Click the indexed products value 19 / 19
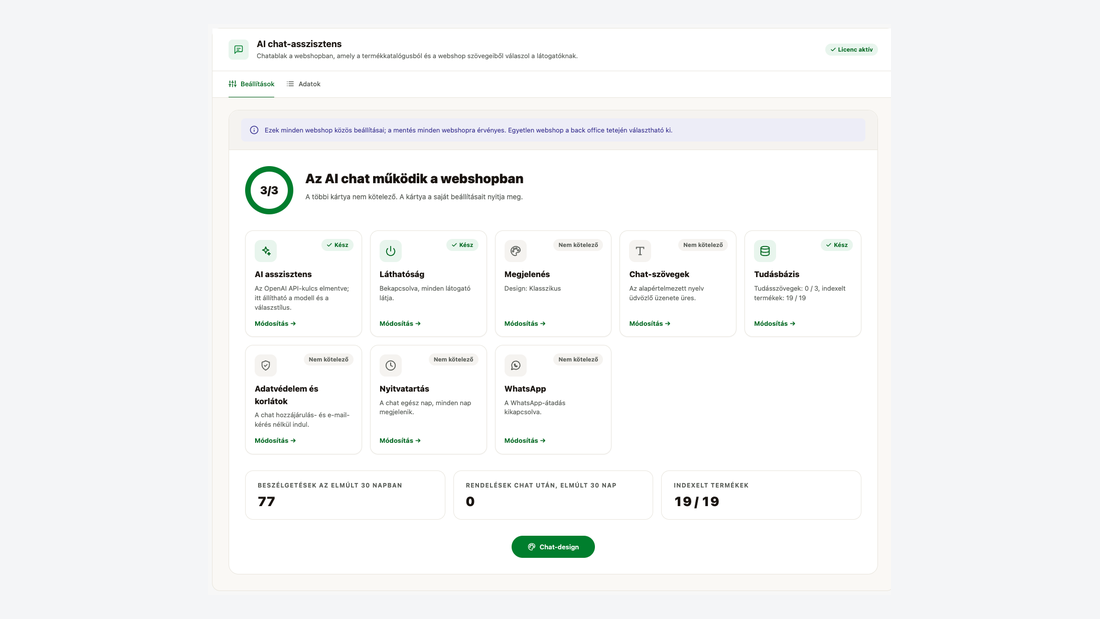The height and width of the screenshot is (619, 1100). [x=697, y=502]
